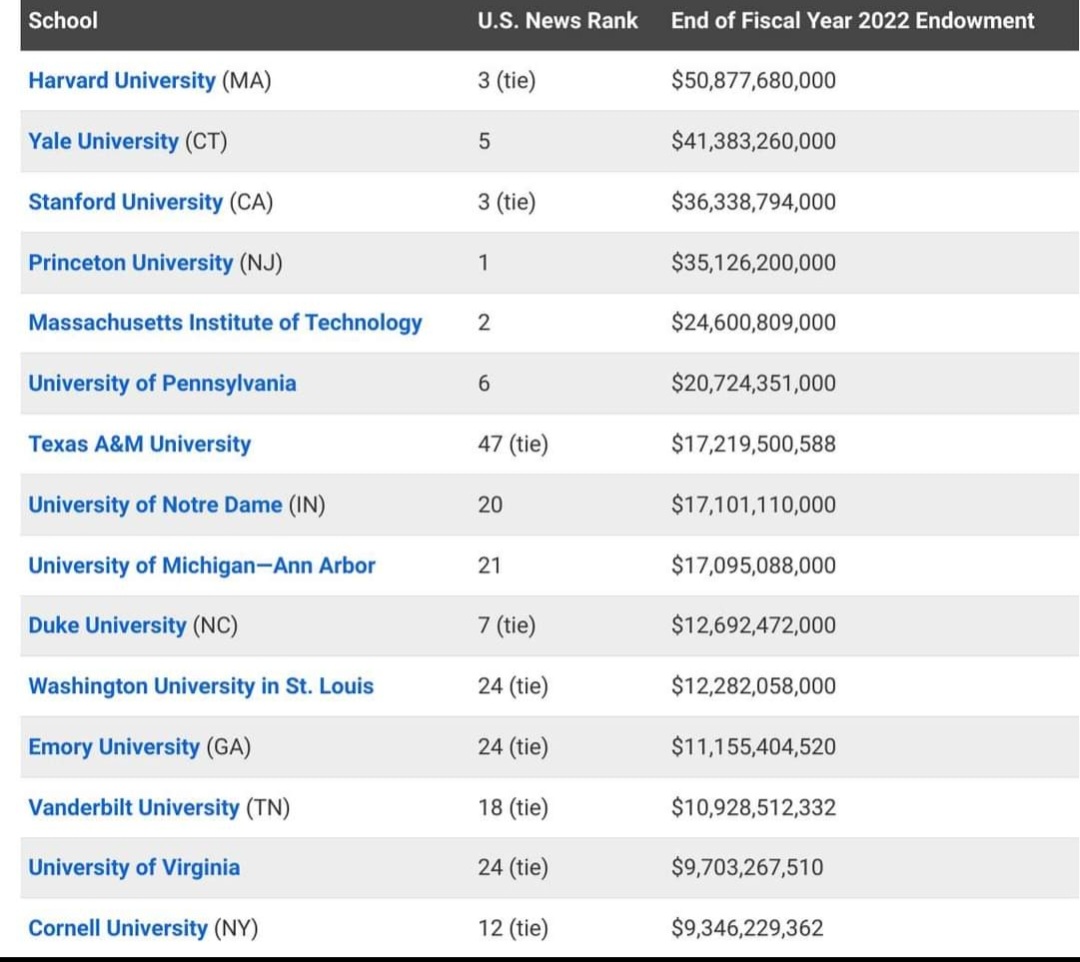Visit the University of Pennsylvania link
The width and height of the screenshot is (1080, 962).
pos(163,384)
